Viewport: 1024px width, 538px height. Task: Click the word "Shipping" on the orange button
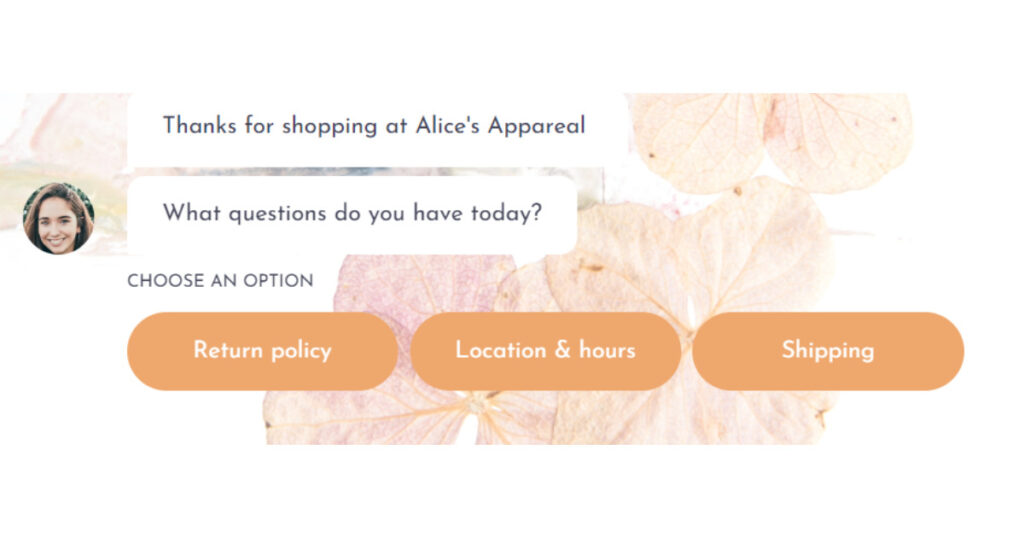pos(827,351)
